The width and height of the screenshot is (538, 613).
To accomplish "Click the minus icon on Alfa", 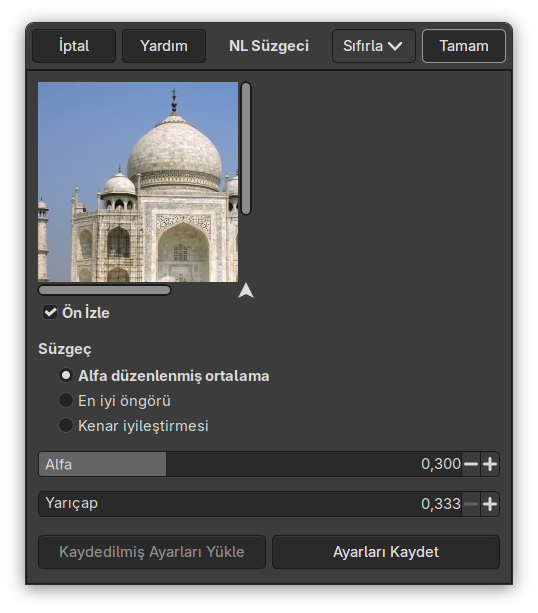I will pyautogui.click(x=471, y=464).
